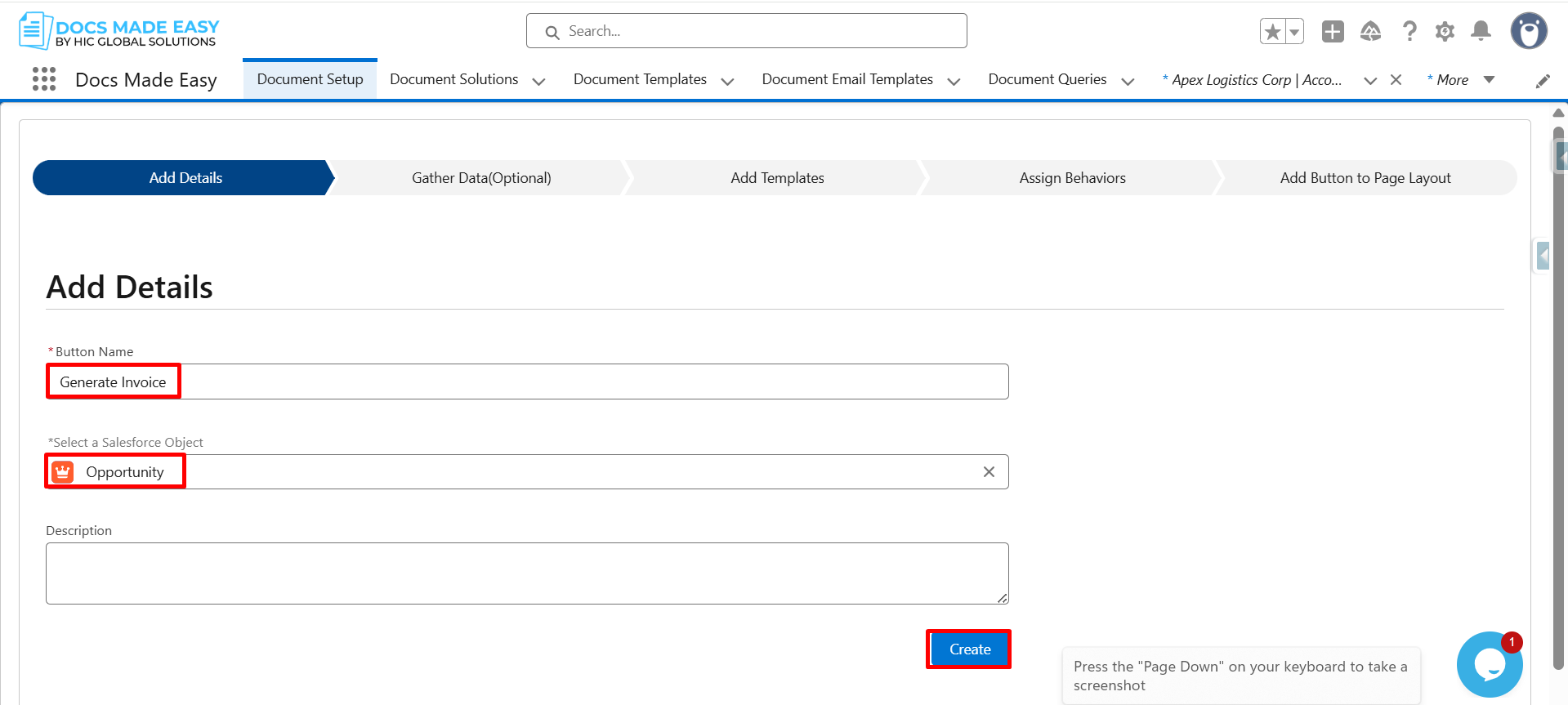
Task: Open the Trailhead guidance icon
Action: coord(1370,32)
